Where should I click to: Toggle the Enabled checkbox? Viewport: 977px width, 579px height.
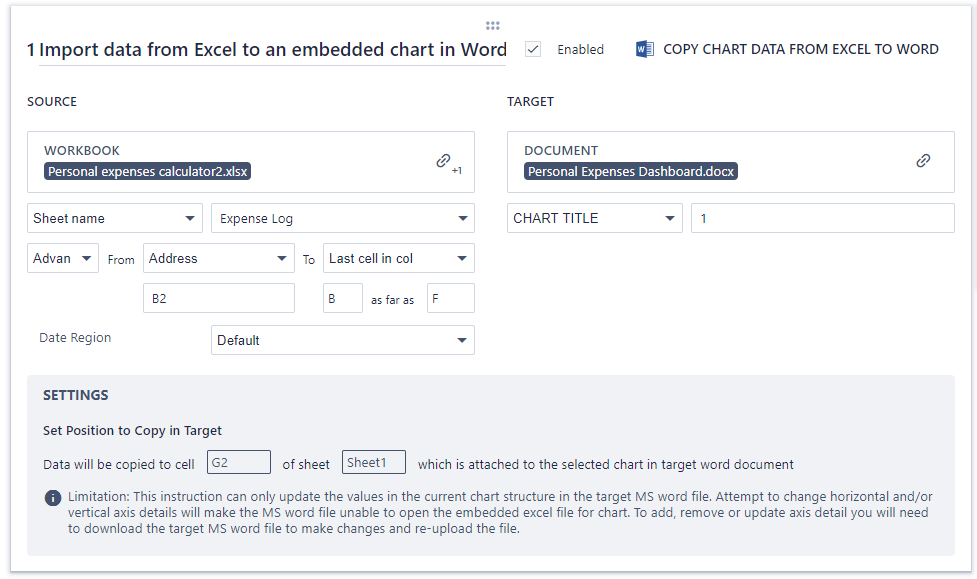(x=534, y=49)
